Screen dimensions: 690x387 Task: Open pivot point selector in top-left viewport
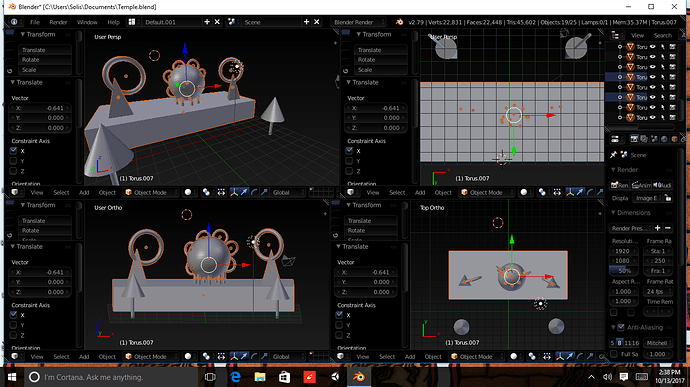pyautogui.click(x=207, y=192)
